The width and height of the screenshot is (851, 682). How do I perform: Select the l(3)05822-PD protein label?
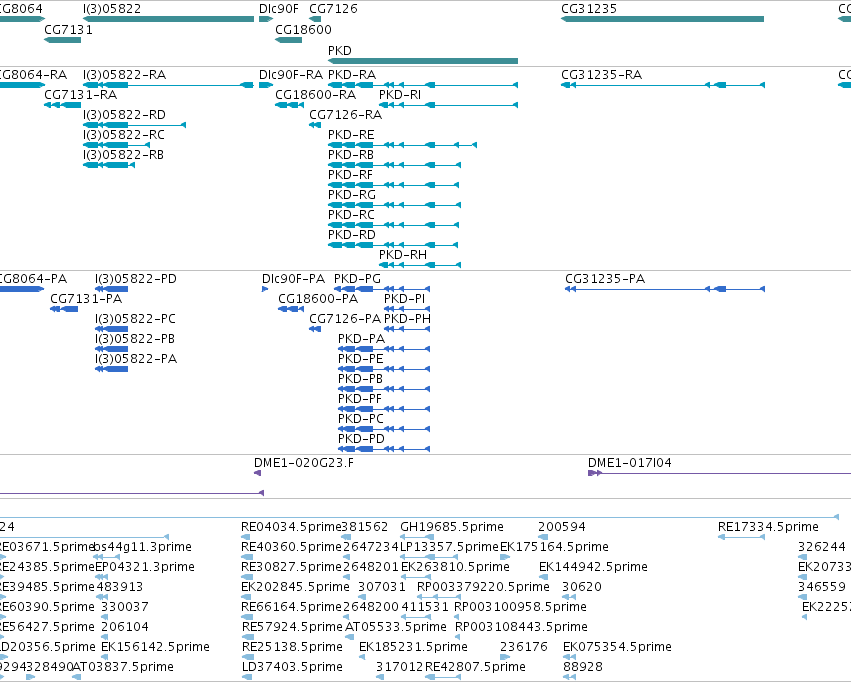[136, 278]
